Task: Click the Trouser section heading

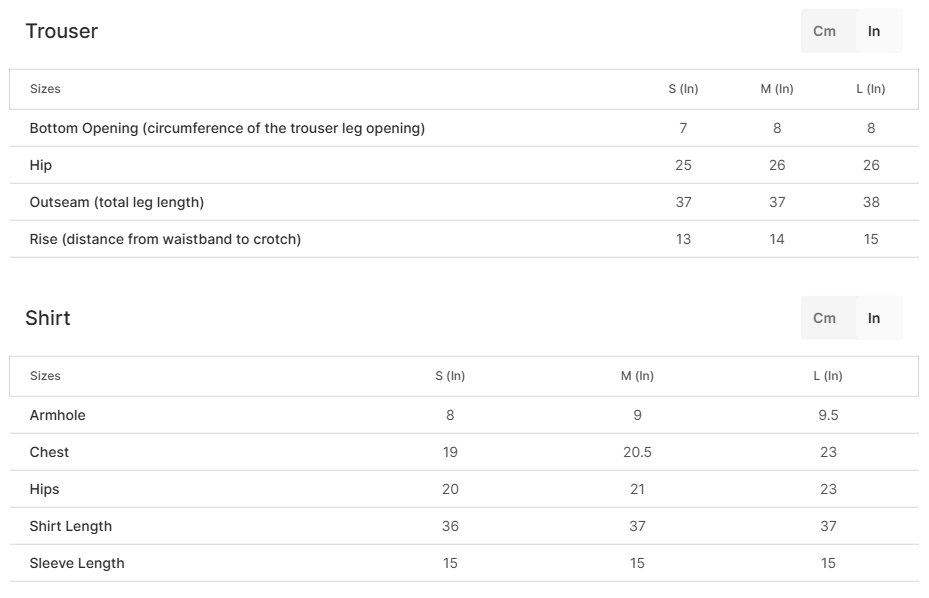Action: pyautogui.click(x=62, y=31)
